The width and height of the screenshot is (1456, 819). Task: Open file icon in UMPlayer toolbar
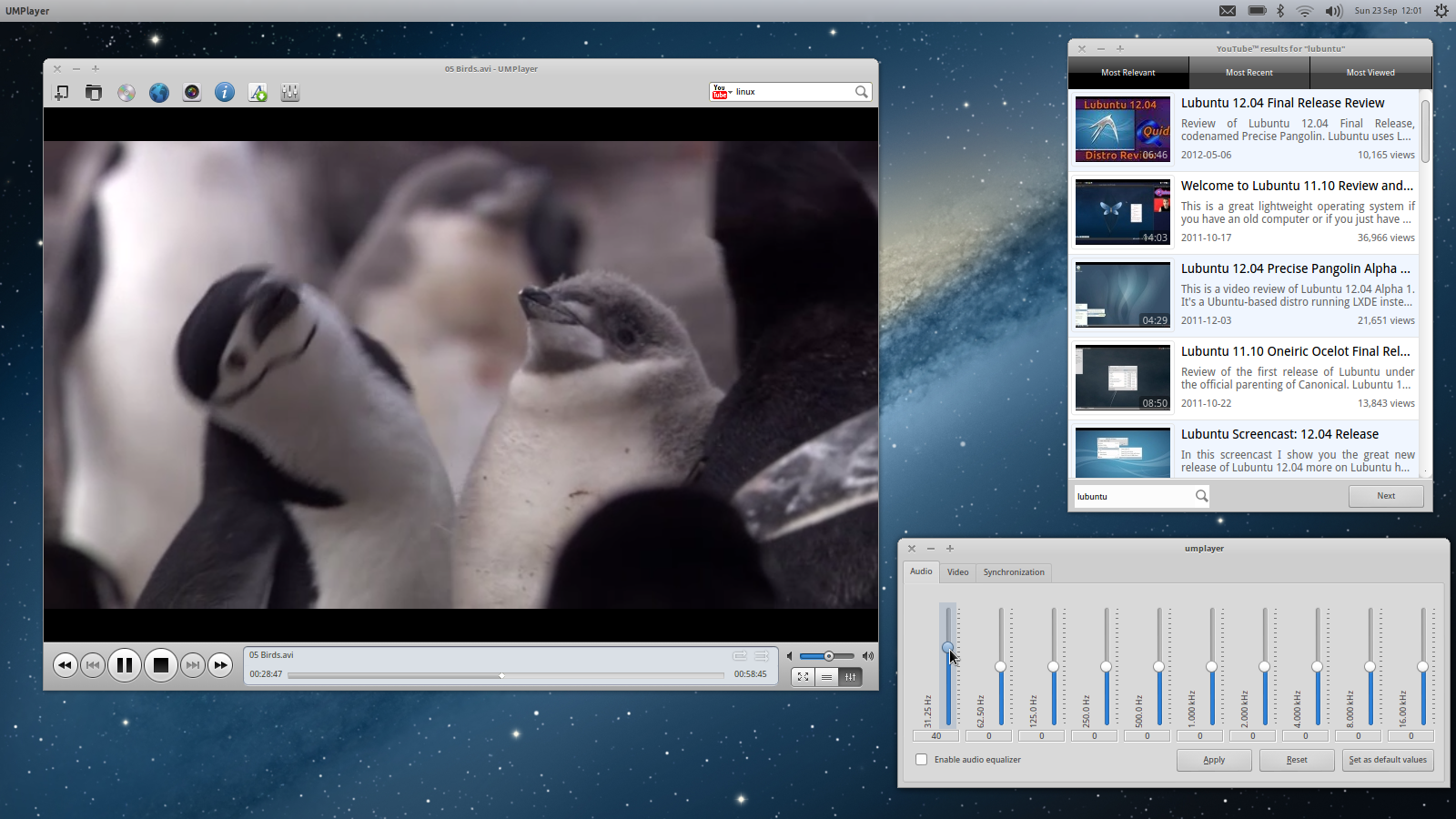pos(61,92)
